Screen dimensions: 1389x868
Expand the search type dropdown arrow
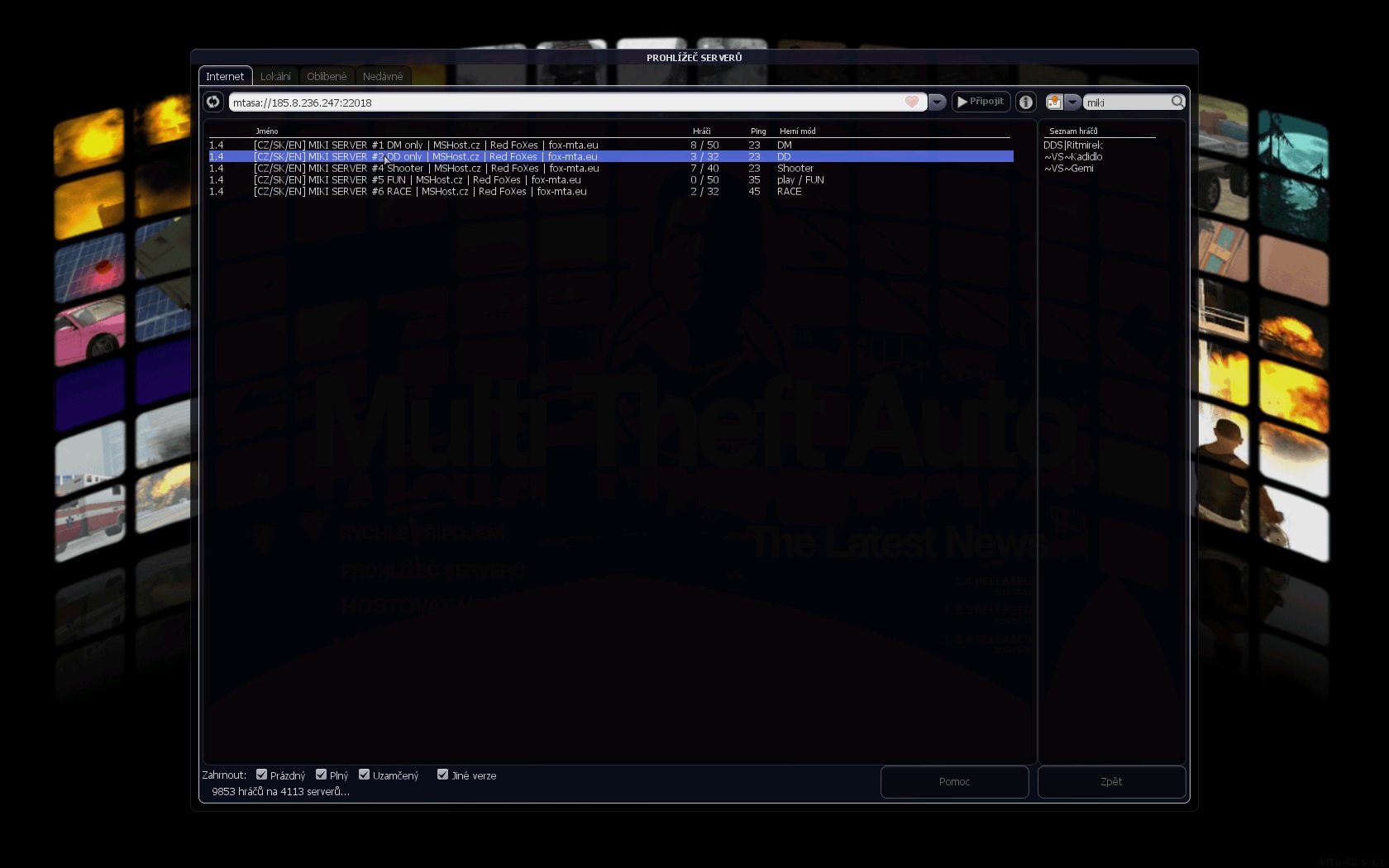coord(1072,102)
